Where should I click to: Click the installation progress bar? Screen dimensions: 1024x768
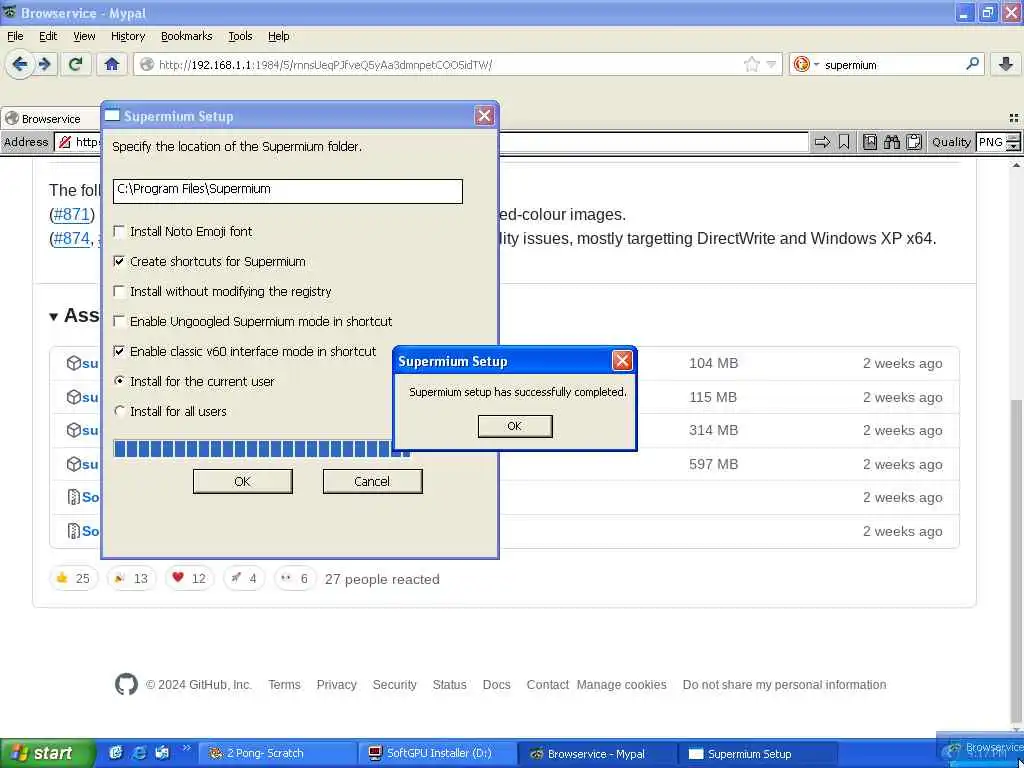(261, 448)
